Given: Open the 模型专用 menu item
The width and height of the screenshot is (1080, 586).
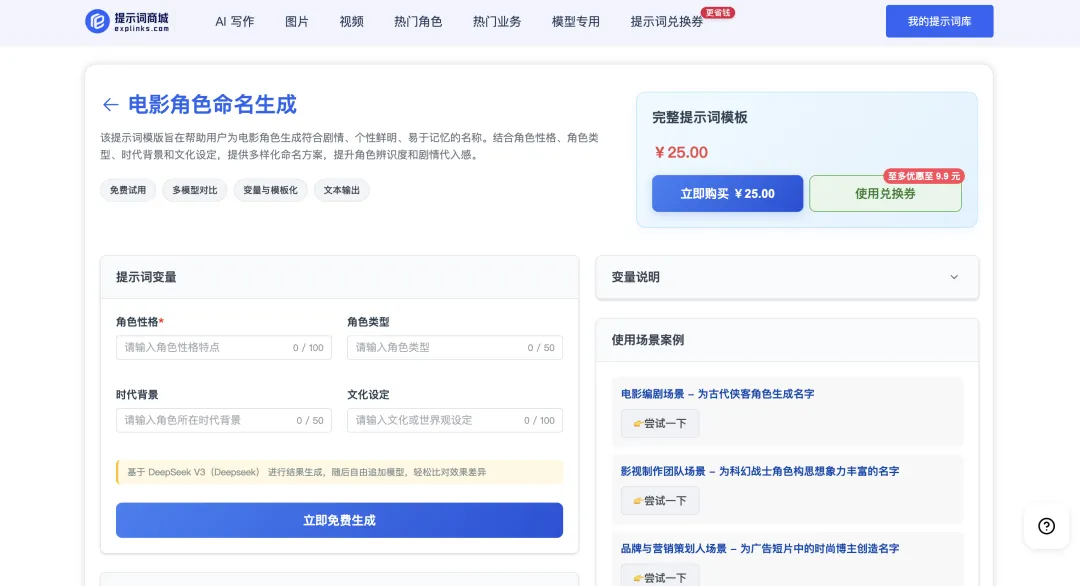Looking at the screenshot, I should click(x=575, y=21).
